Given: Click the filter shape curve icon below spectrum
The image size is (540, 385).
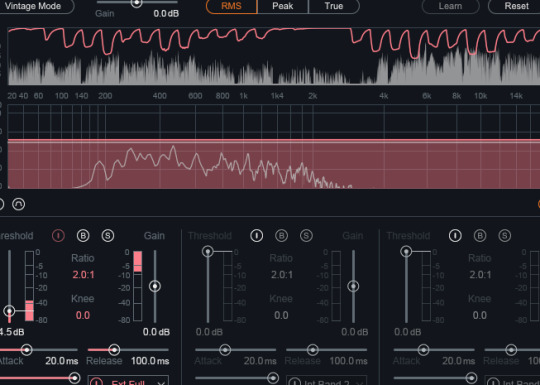Looking at the screenshot, I should 19,204.
